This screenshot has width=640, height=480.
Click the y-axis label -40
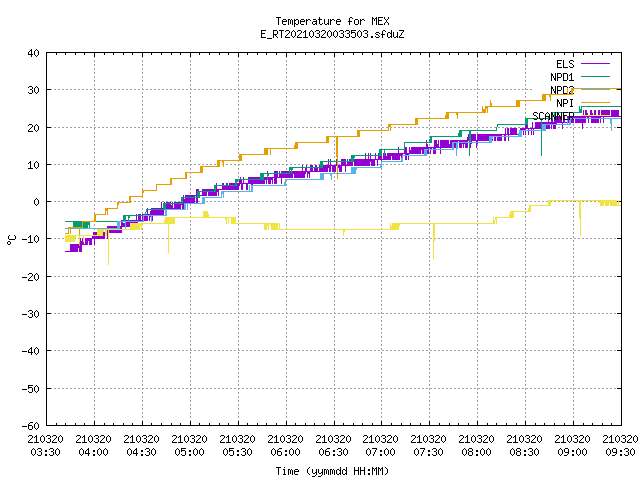31,351
